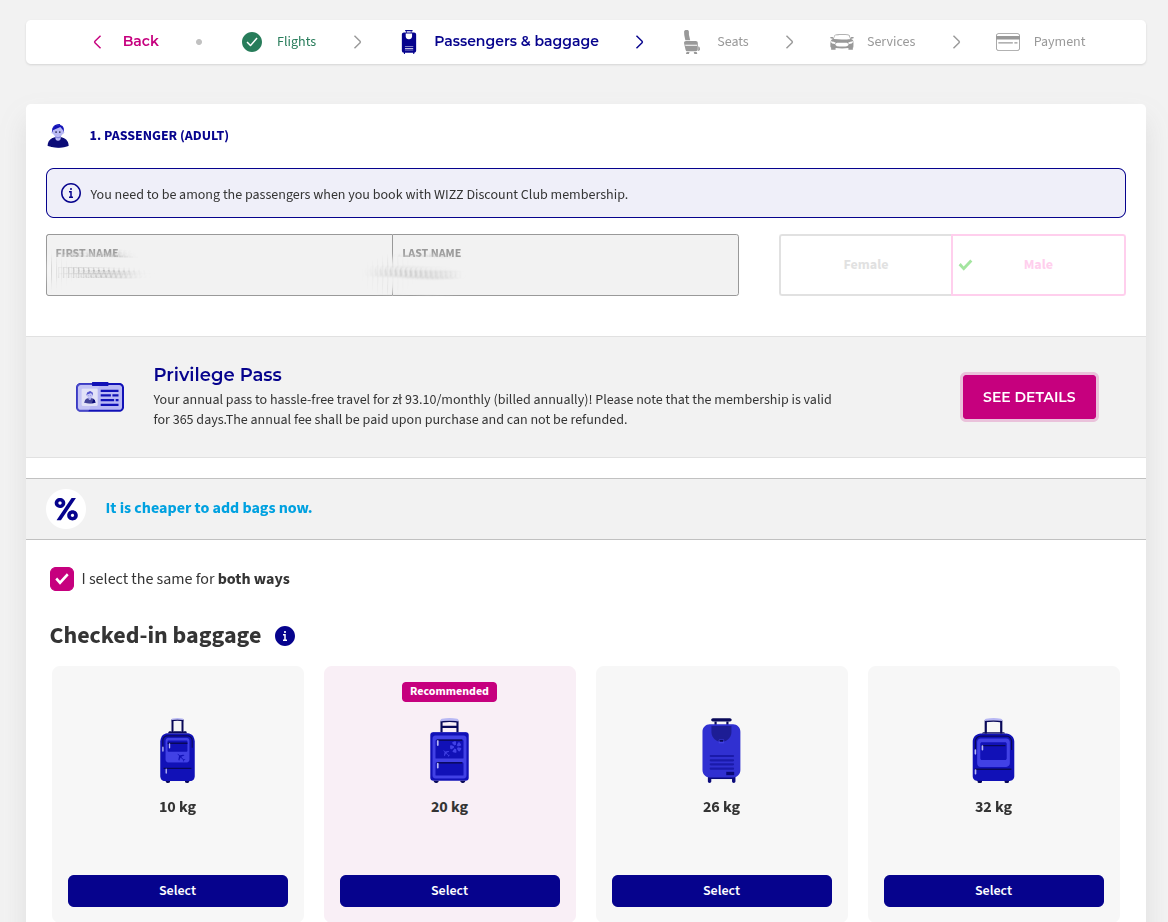1168x922 pixels.
Task: Click the 10 kg suitcase icon
Action: [177, 751]
